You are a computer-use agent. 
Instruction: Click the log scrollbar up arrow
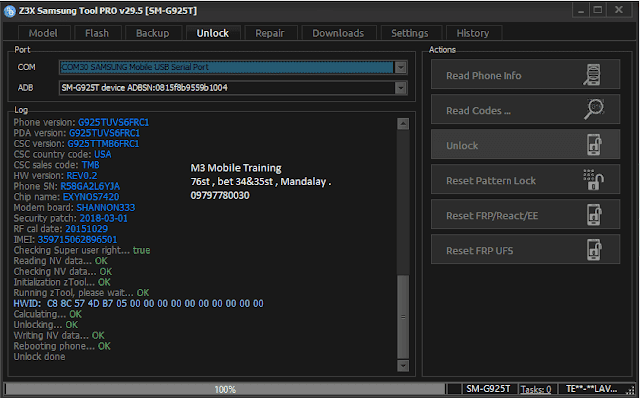click(403, 124)
